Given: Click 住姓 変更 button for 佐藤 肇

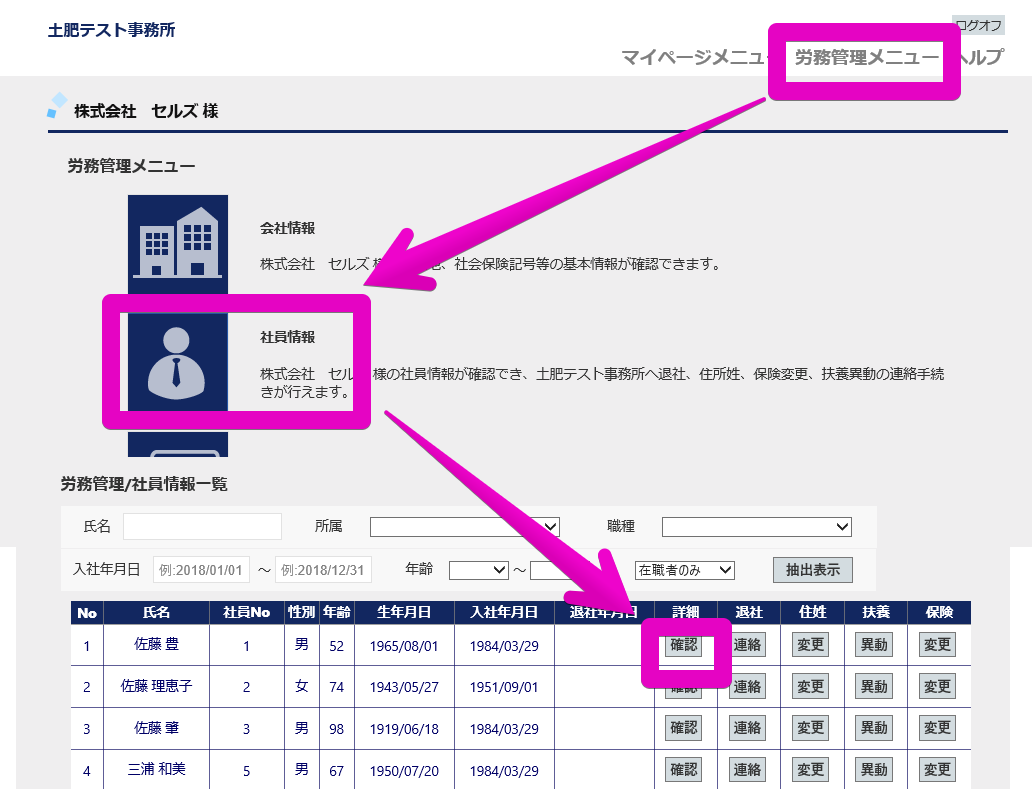Looking at the screenshot, I should point(810,728).
